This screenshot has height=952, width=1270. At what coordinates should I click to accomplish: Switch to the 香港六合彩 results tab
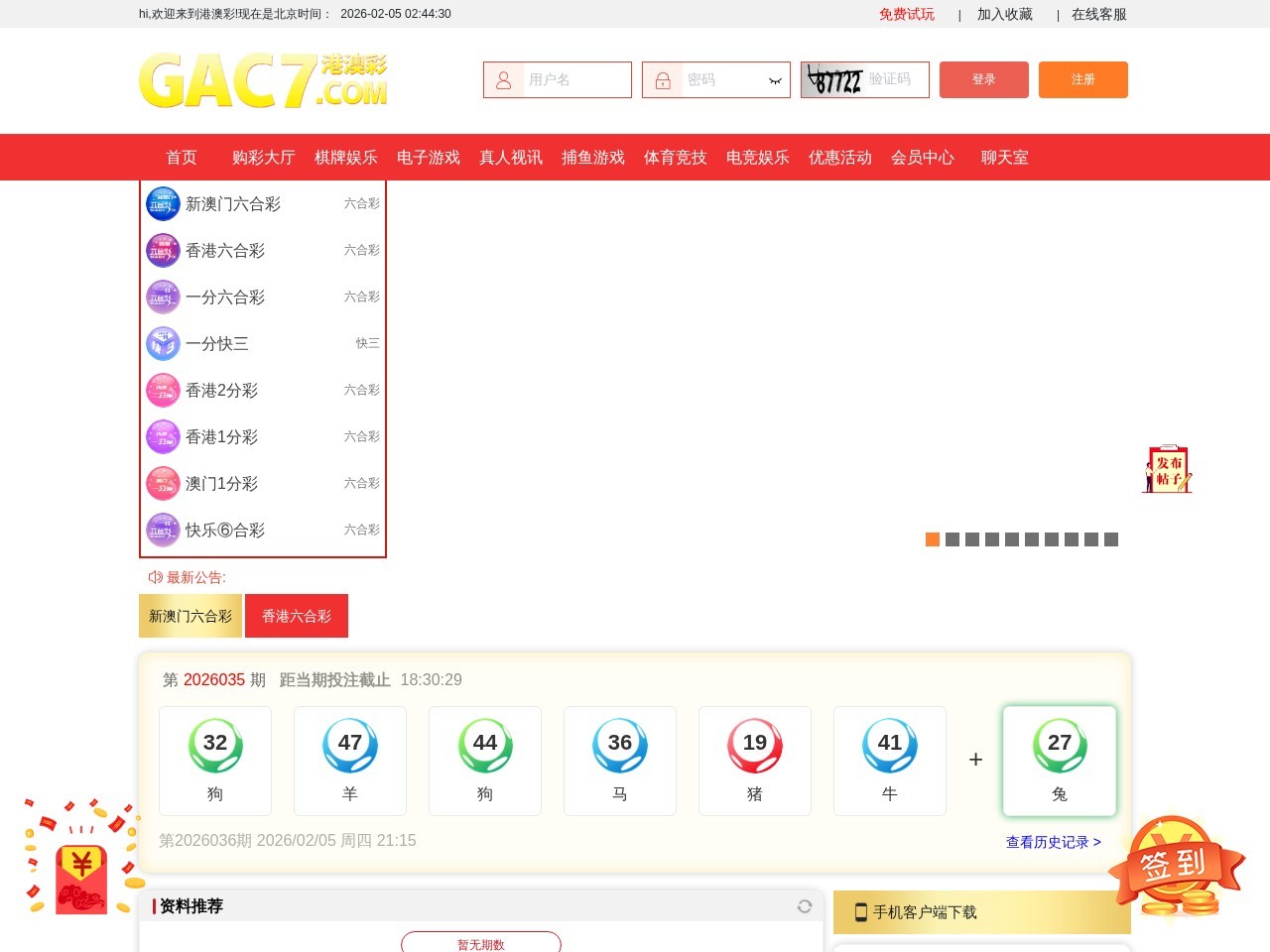click(x=297, y=616)
